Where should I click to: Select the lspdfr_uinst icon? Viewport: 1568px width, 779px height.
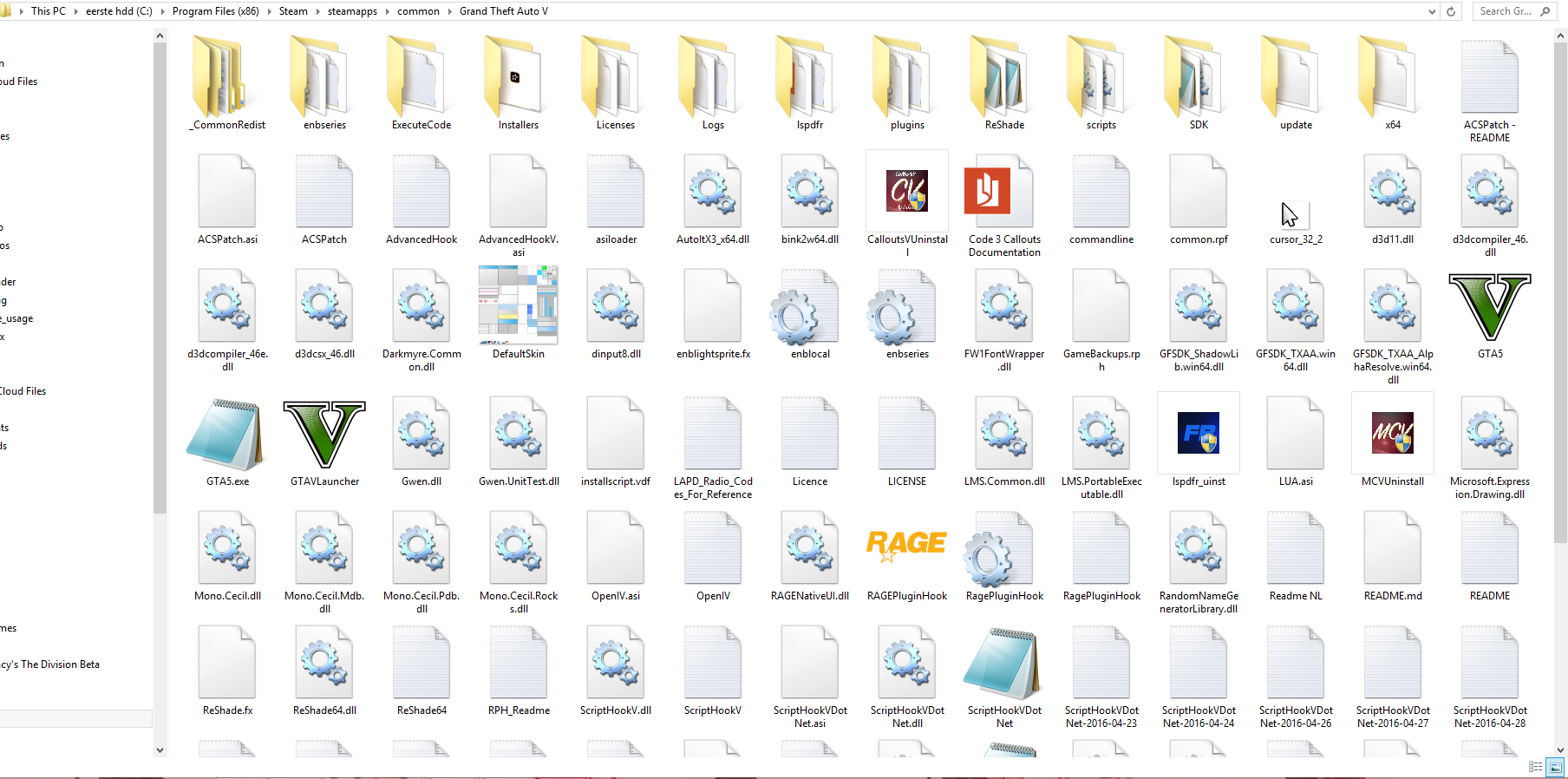coord(1199,433)
